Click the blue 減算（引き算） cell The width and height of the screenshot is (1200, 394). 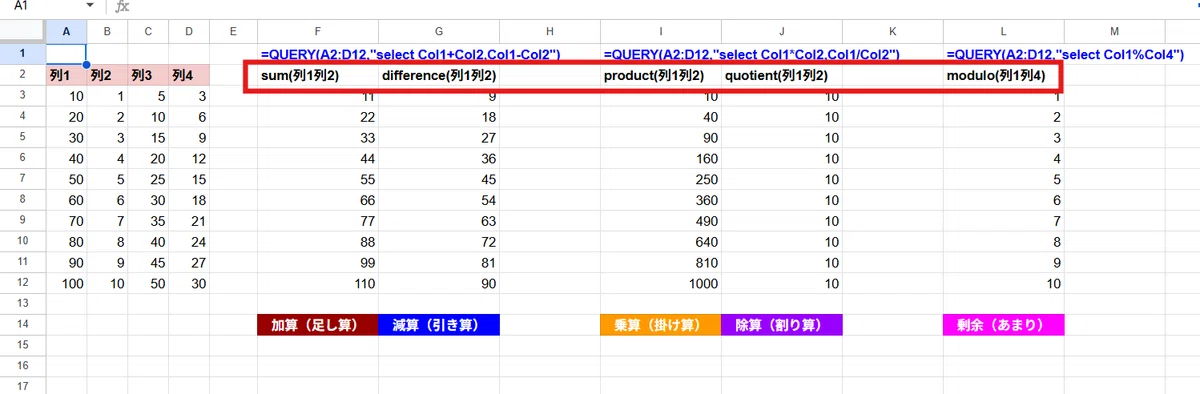click(x=439, y=325)
